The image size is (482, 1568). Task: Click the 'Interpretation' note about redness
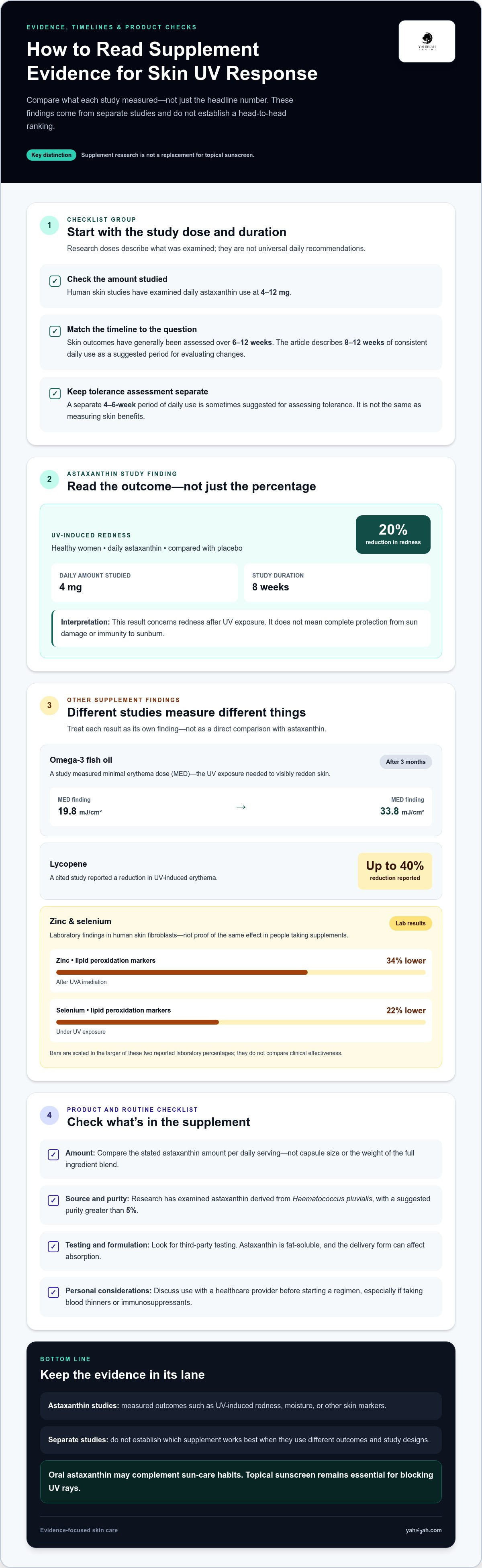click(241, 628)
